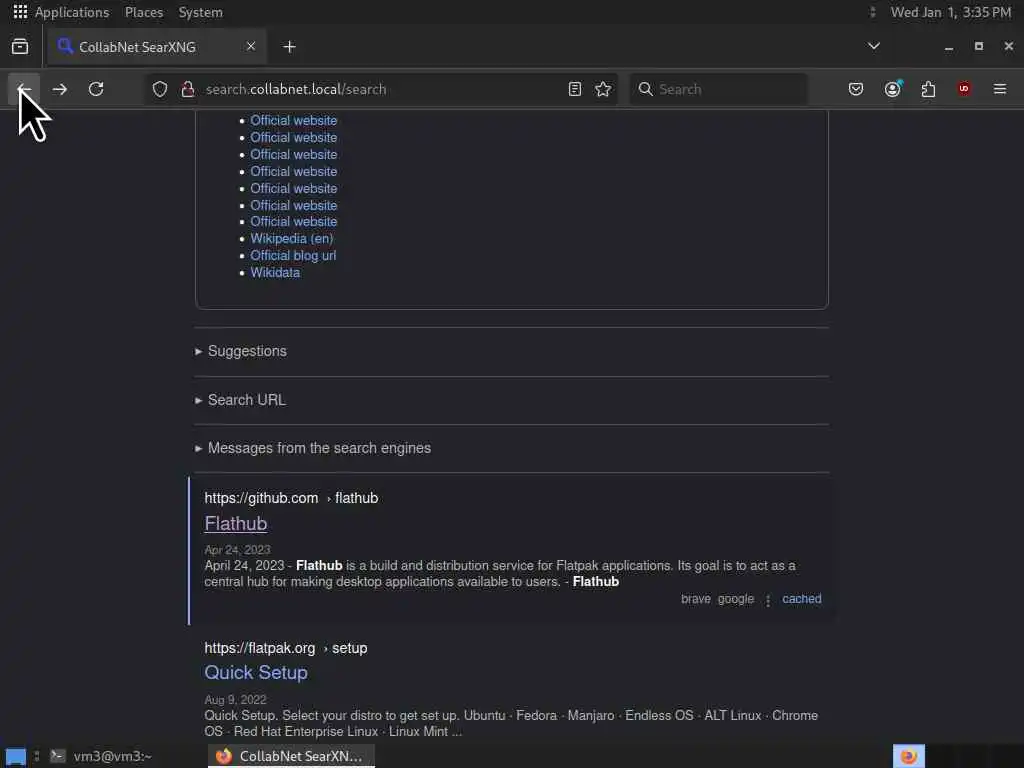Reload the current page
Viewport: 1024px width, 768px height.
pyautogui.click(x=96, y=89)
